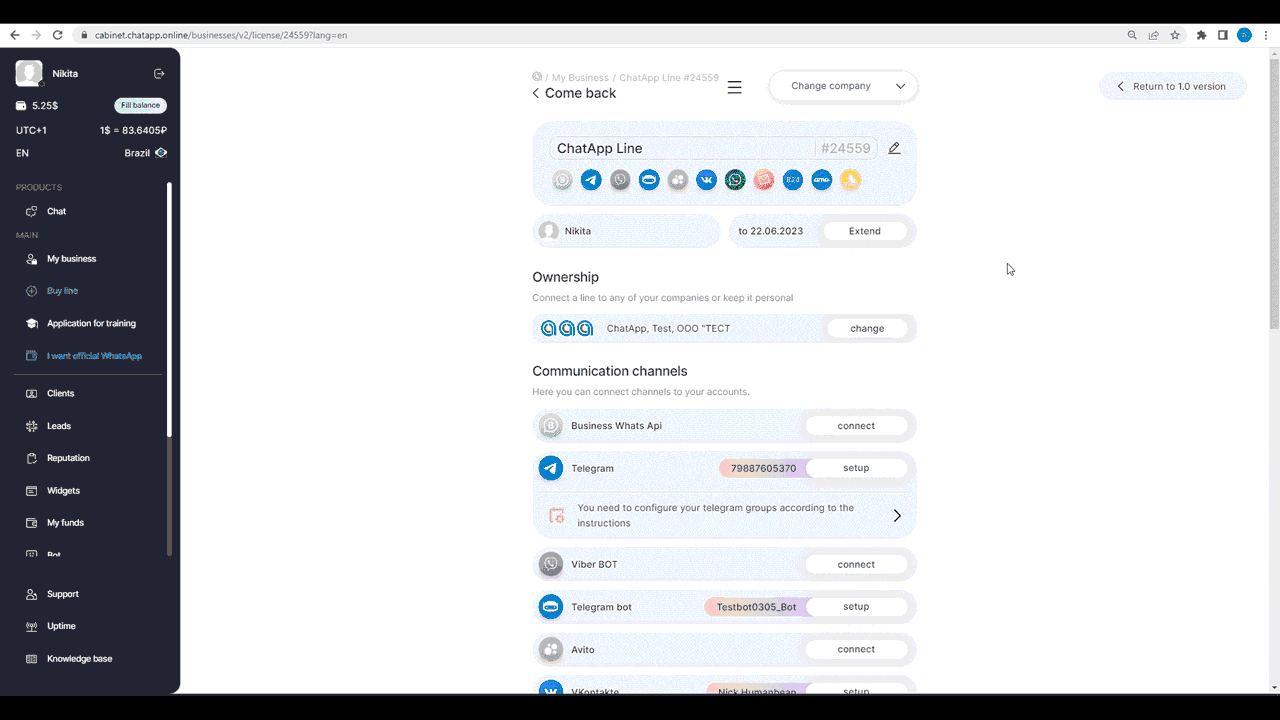1280x720 pixels.
Task: Open the Change company dropdown
Action: point(843,86)
